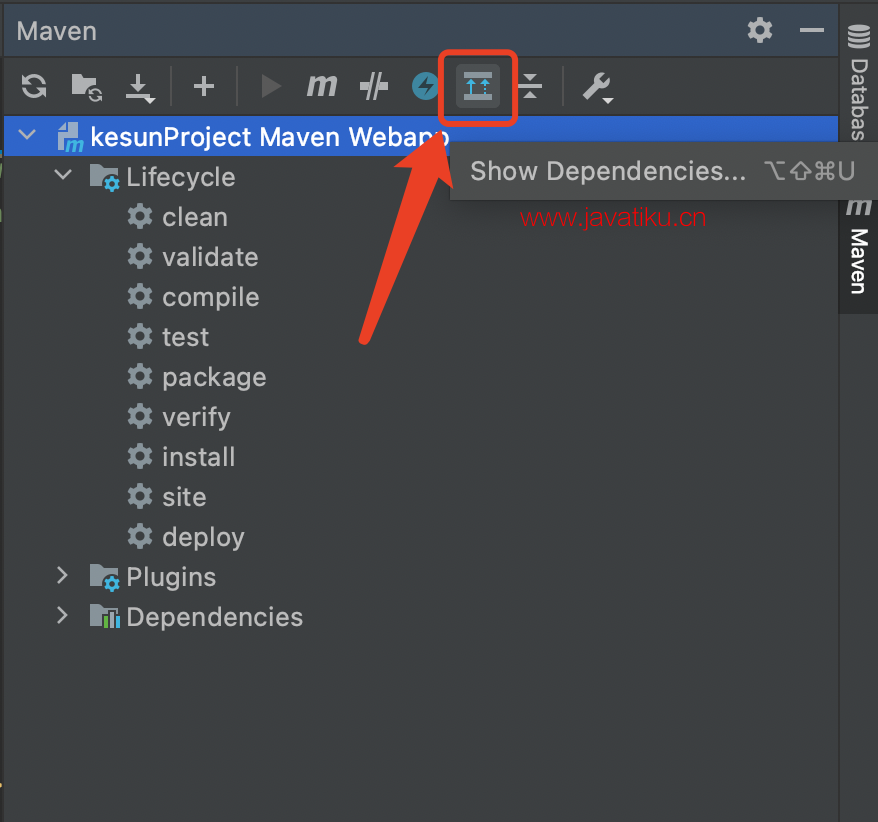
Task: Select the Plugins folder label
Action: pyautogui.click(x=171, y=577)
